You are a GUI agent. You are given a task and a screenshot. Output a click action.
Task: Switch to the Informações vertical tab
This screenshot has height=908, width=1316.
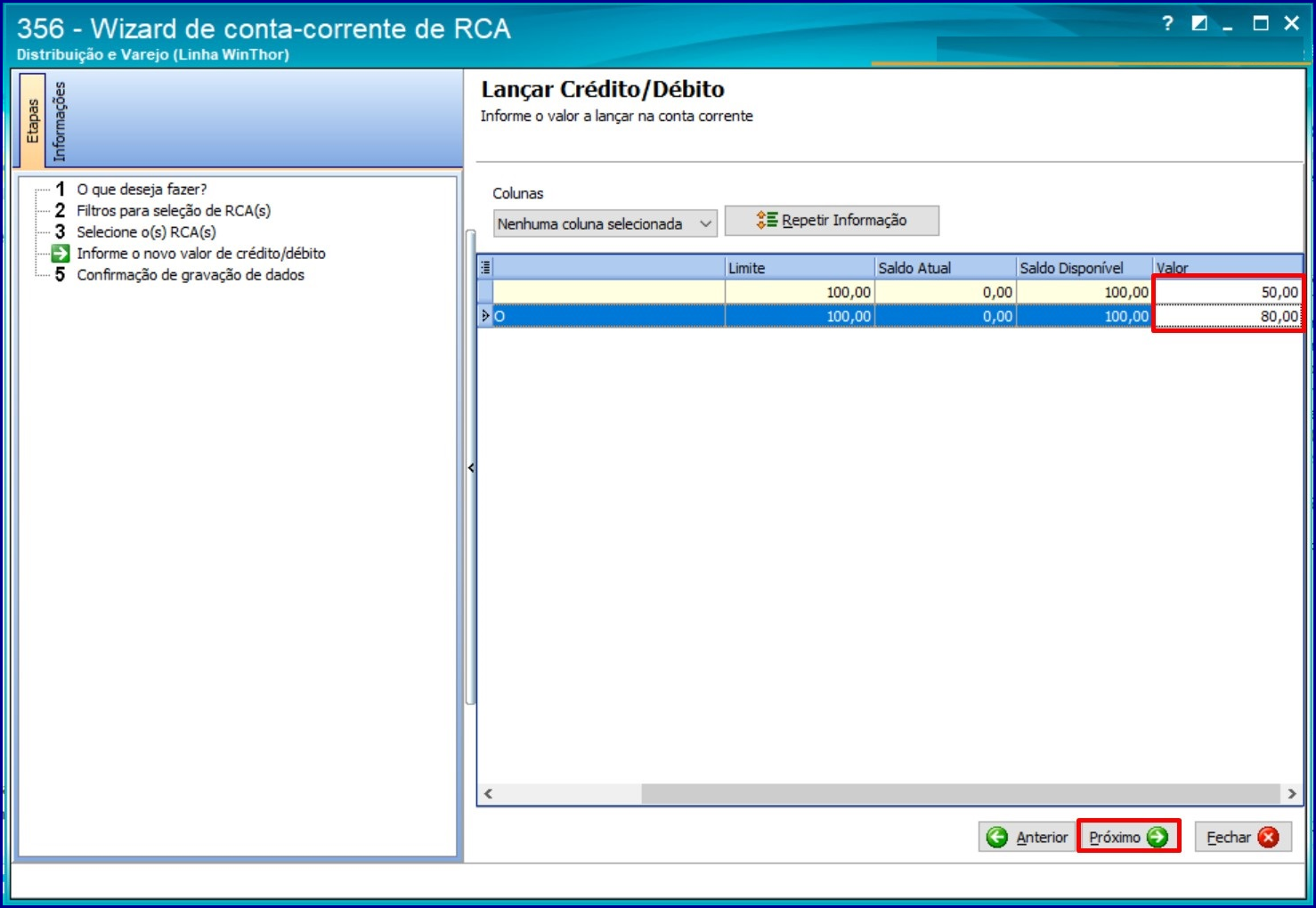tap(59, 120)
